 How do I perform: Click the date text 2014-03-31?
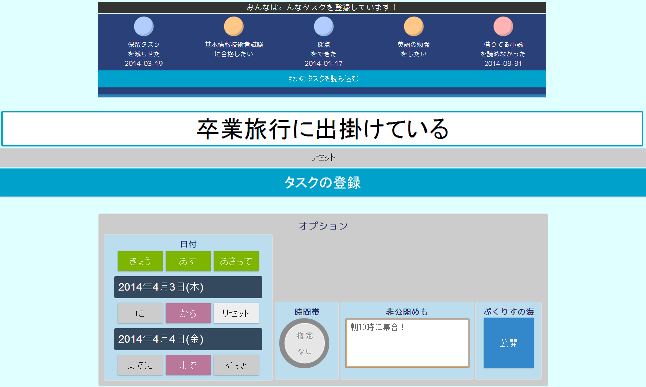coord(503,63)
